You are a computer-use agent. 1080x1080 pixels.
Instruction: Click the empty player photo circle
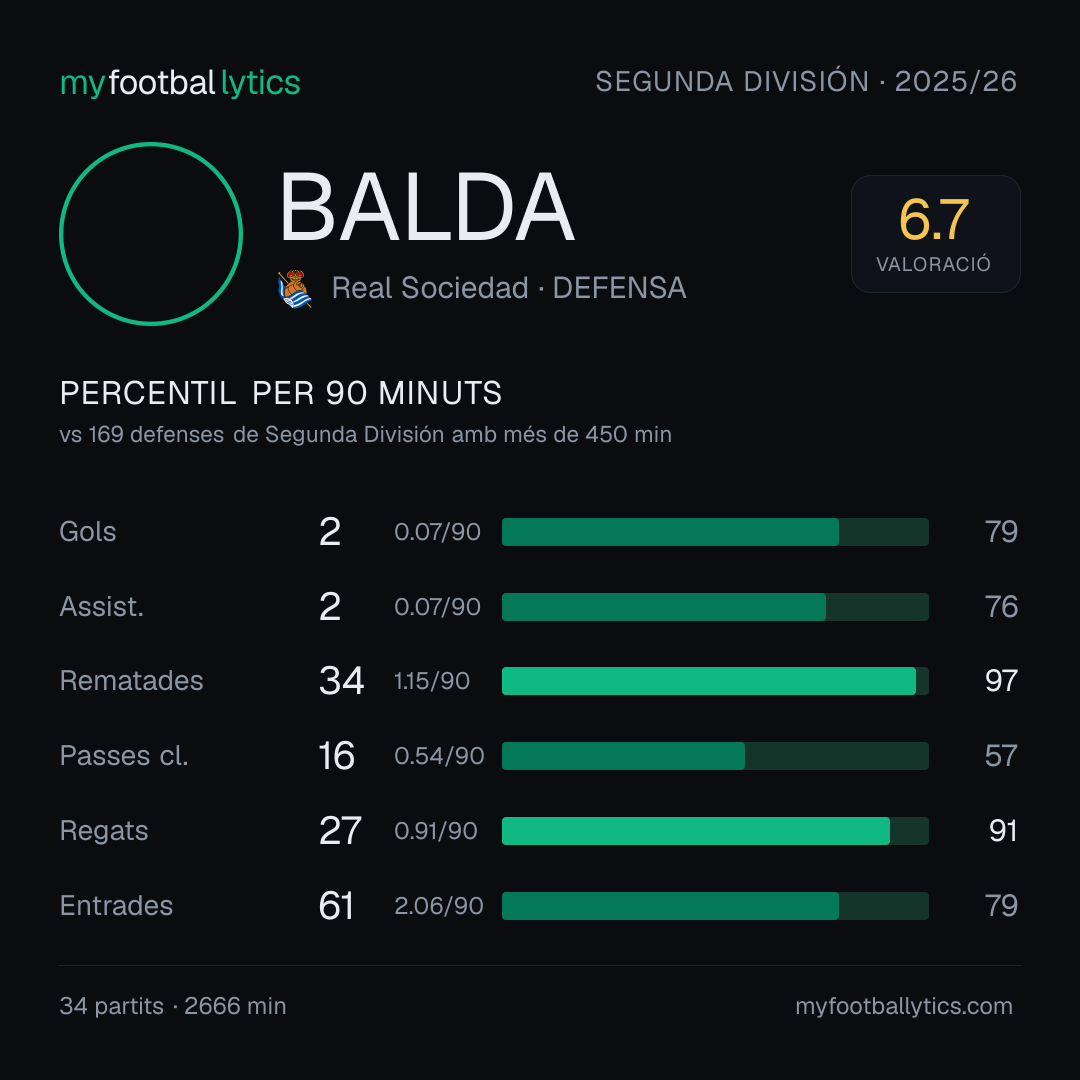(x=151, y=234)
